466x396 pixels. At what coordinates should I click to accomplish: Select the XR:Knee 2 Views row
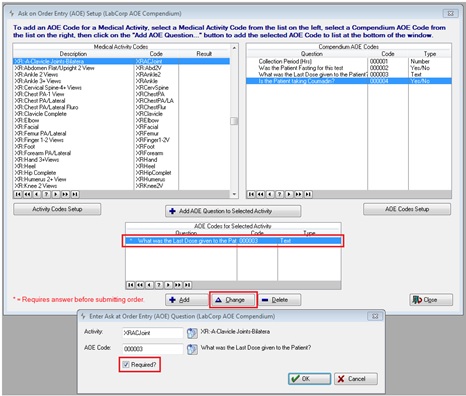pyautogui.click(x=121, y=186)
